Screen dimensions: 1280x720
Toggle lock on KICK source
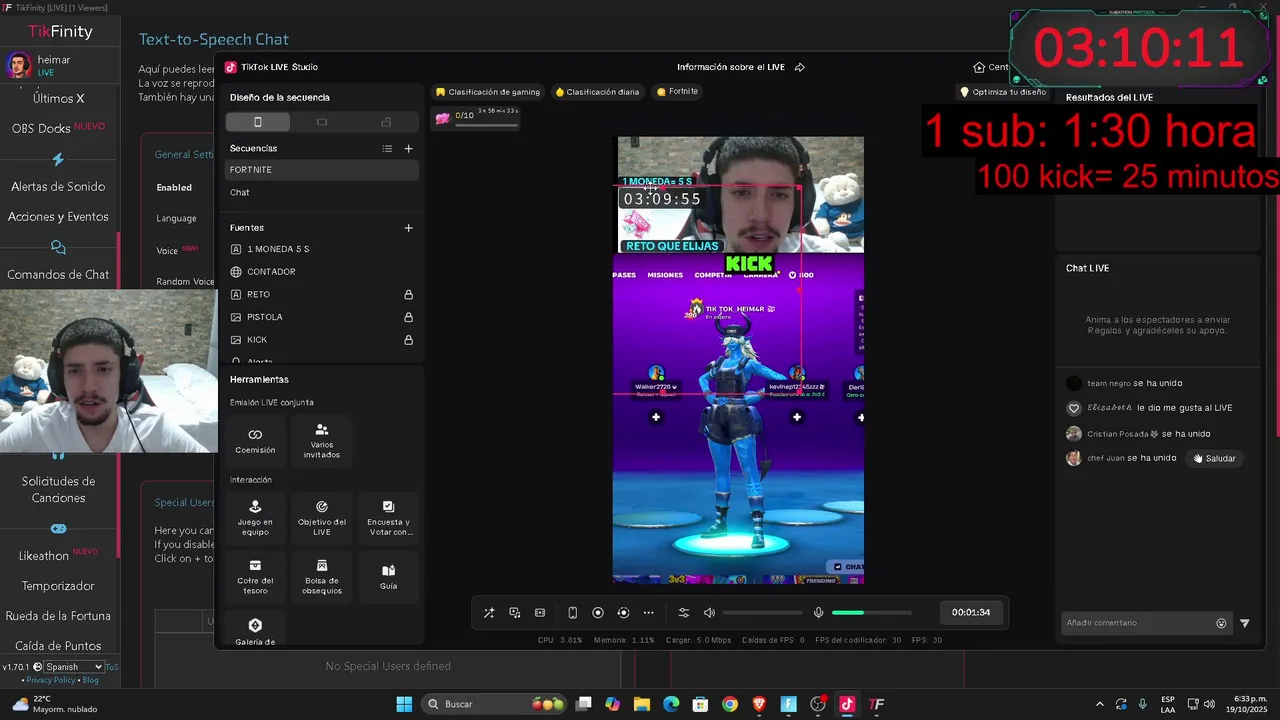[x=408, y=340]
